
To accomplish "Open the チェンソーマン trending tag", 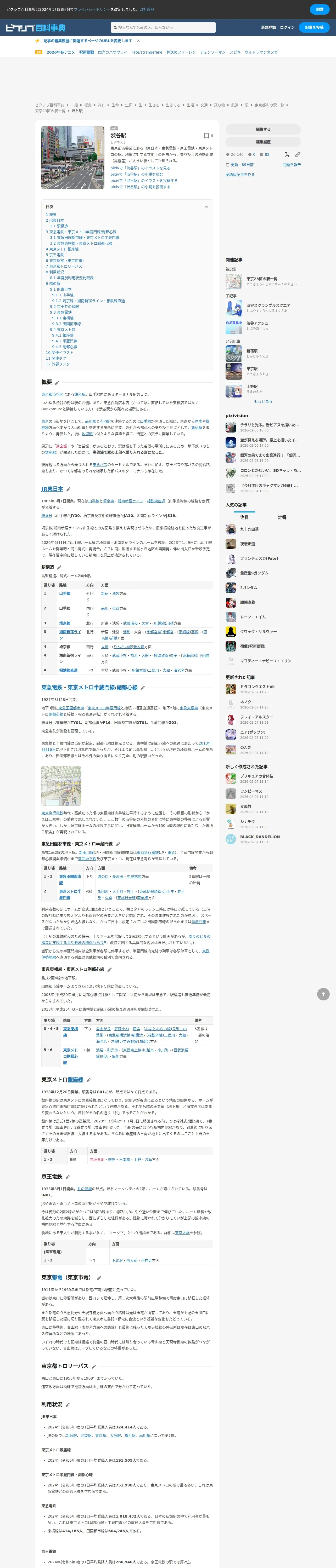I will 213,52.
